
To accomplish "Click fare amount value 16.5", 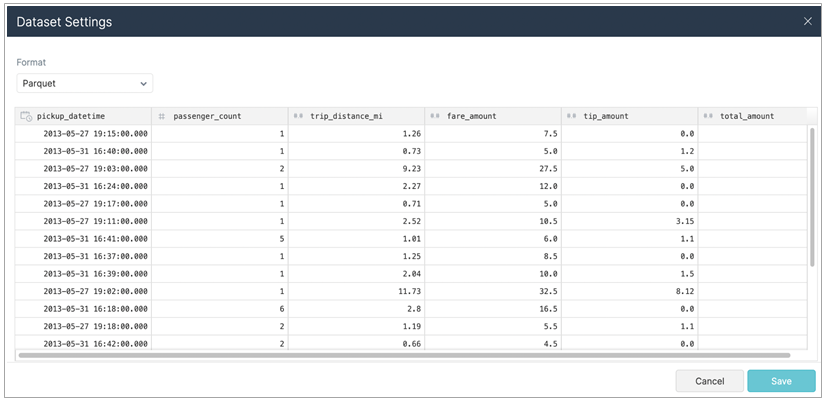I will click(548, 309).
